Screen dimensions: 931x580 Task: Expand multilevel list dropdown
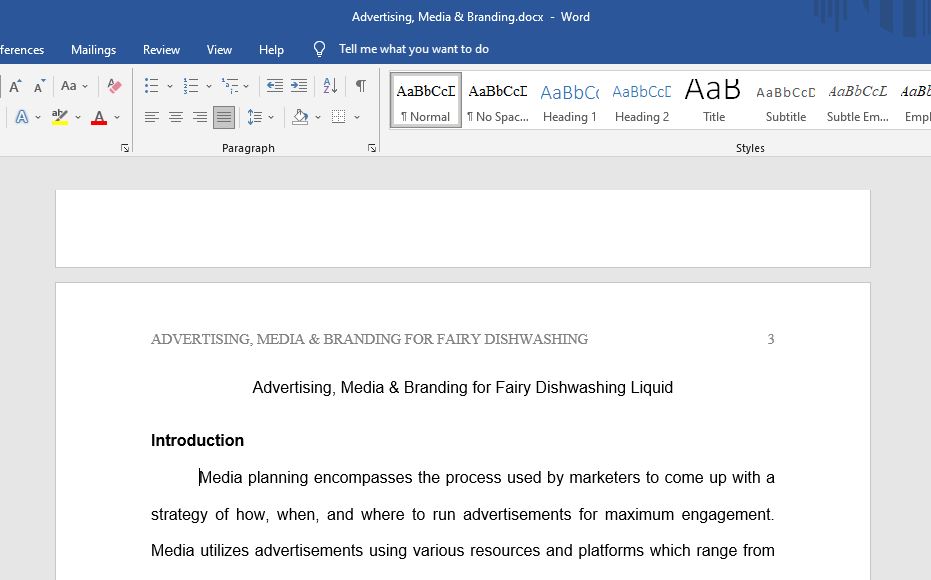pos(246,86)
